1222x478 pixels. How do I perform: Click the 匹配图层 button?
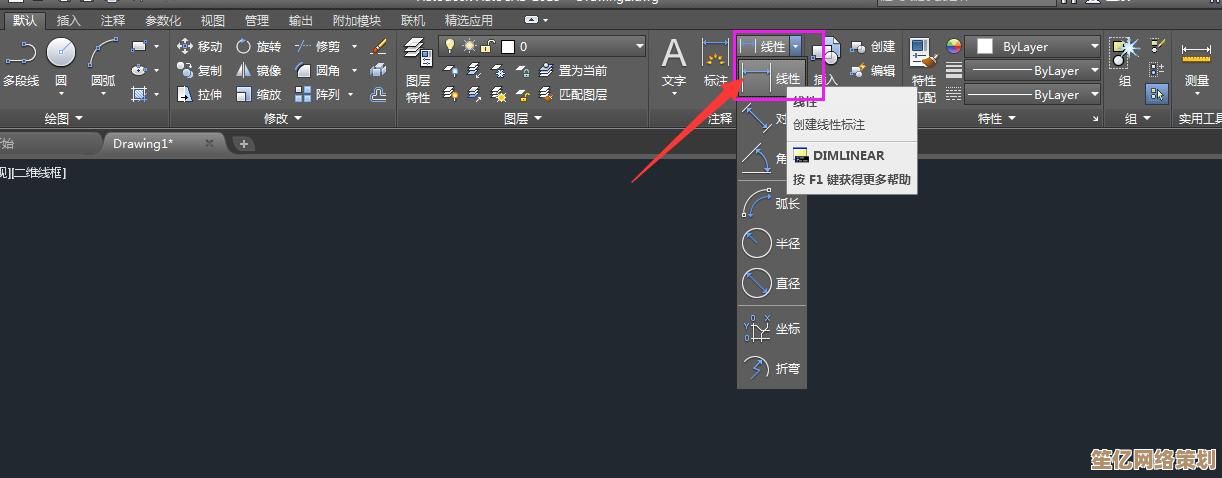pyautogui.click(x=573, y=94)
